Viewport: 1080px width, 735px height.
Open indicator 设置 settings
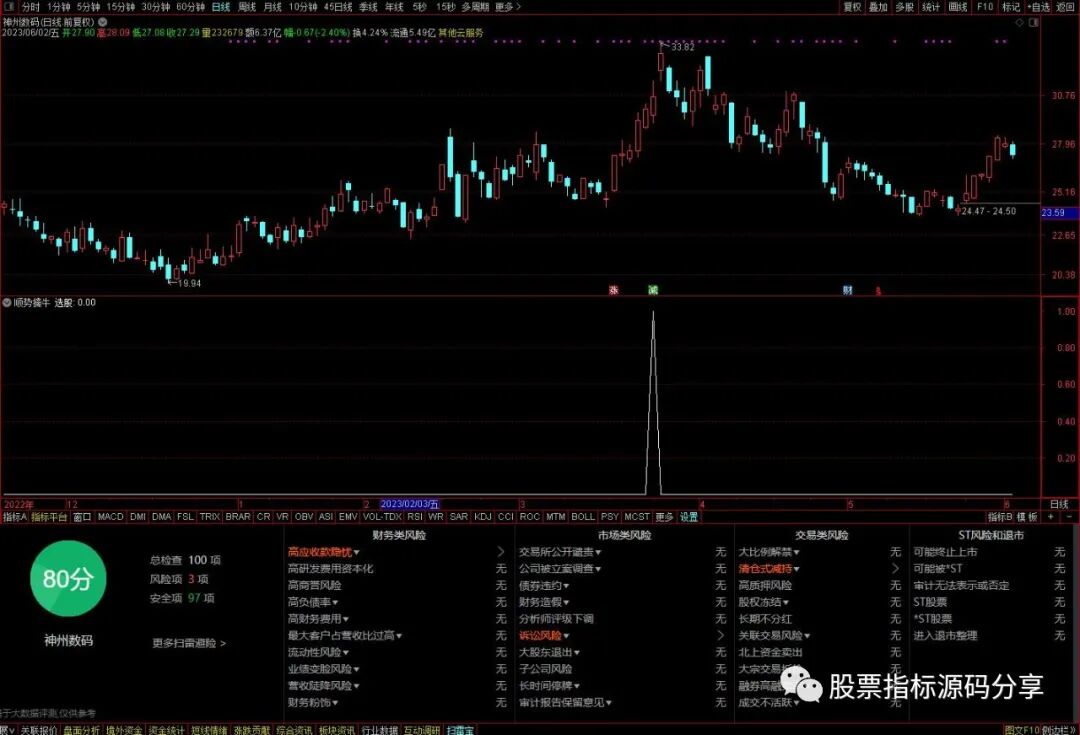pyautogui.click(x=689, y=517)
